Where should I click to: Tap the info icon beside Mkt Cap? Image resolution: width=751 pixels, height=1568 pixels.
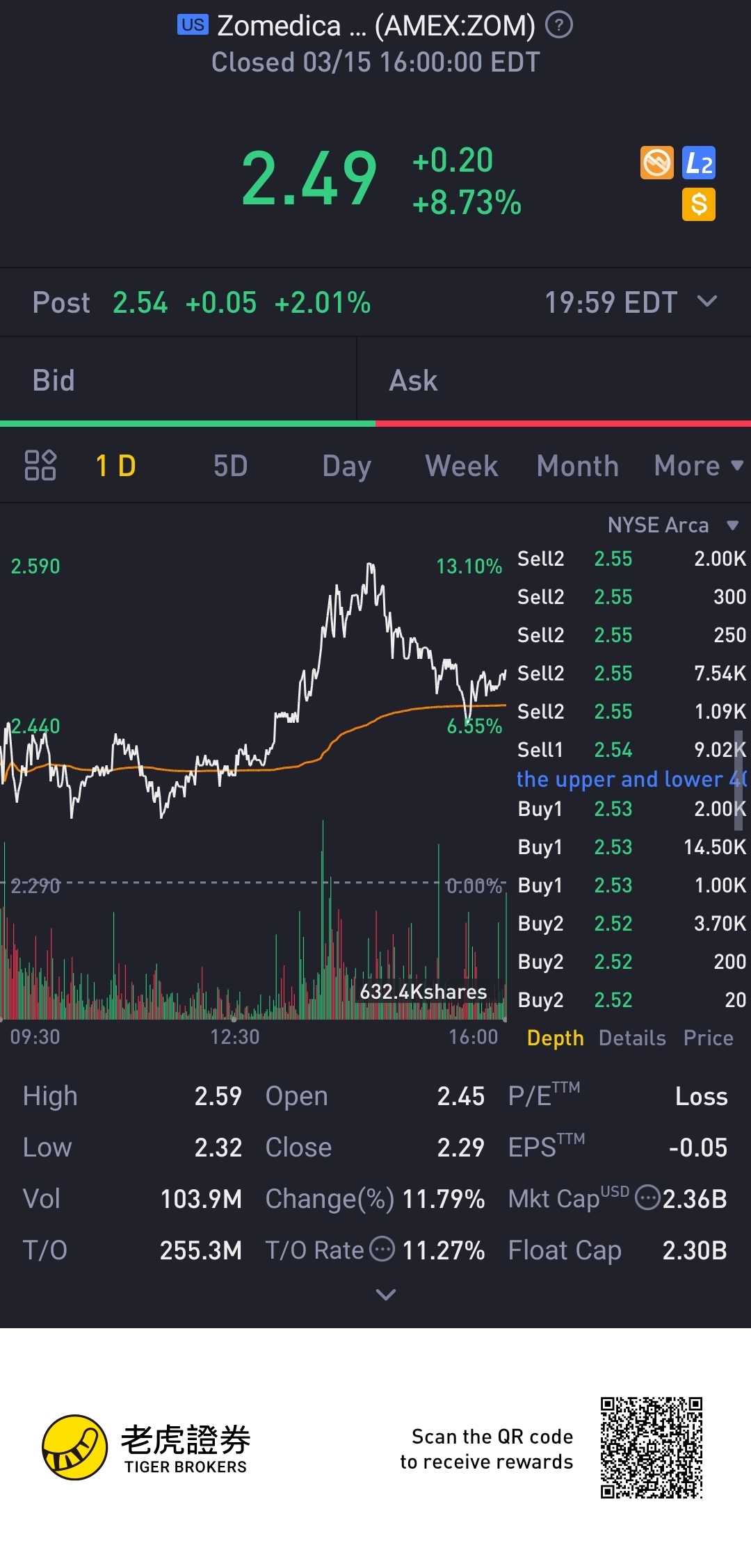pyautogui.click(x=648, y=1198)
